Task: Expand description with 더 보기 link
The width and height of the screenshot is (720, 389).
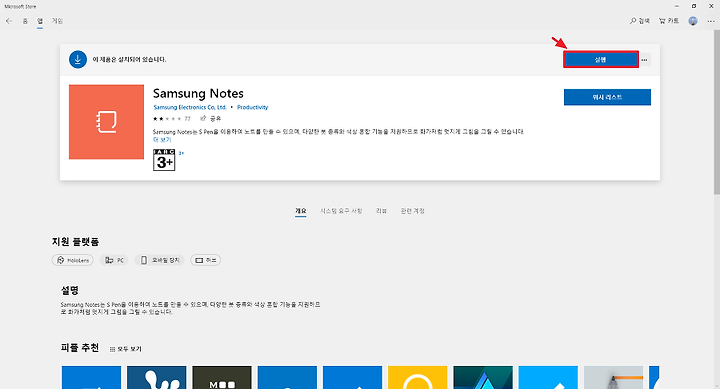Action: (x=162, y=140)
